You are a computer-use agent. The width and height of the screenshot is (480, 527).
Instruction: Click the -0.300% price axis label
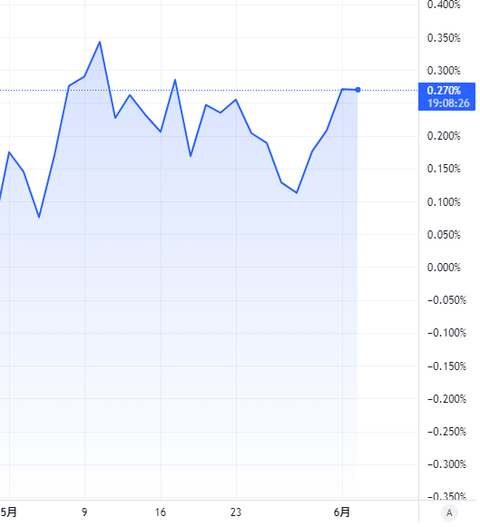(447, 464)
